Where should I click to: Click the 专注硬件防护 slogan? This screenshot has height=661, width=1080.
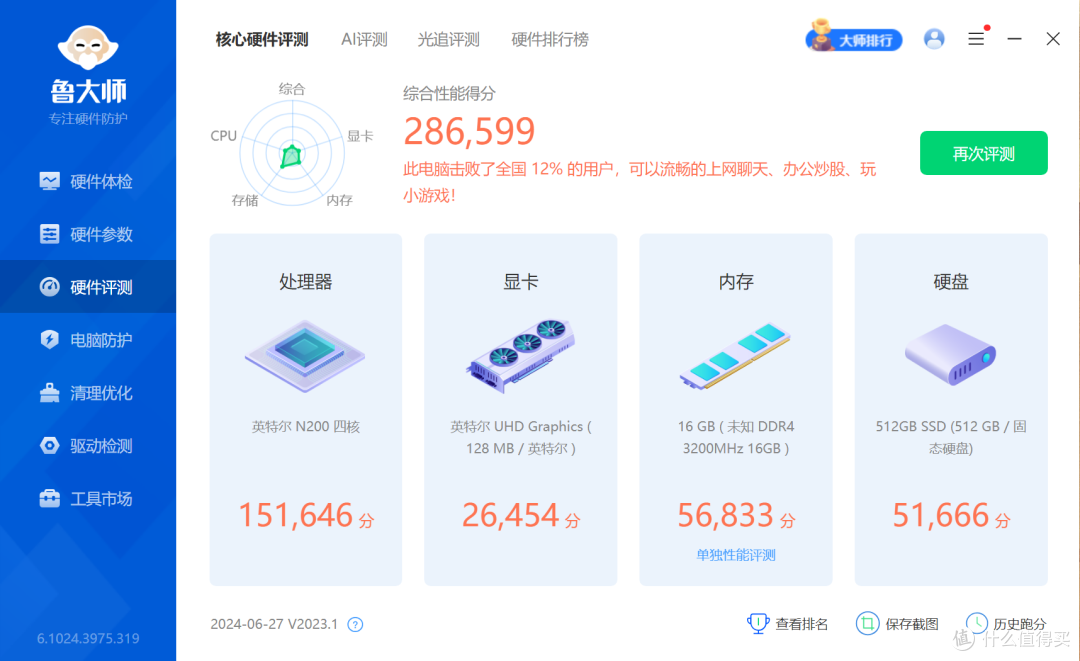[x=88, y=118]
